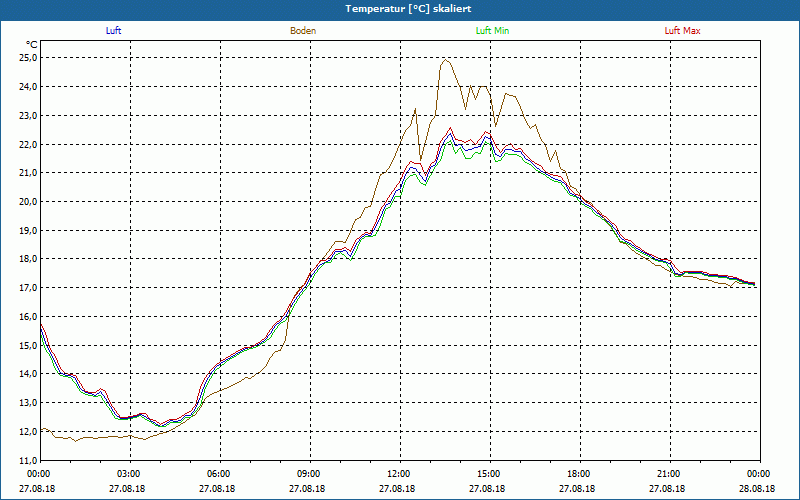The image size is (800, 500).
Task: Click the brown 'Boden' legend label
Action: pos(303,31)
